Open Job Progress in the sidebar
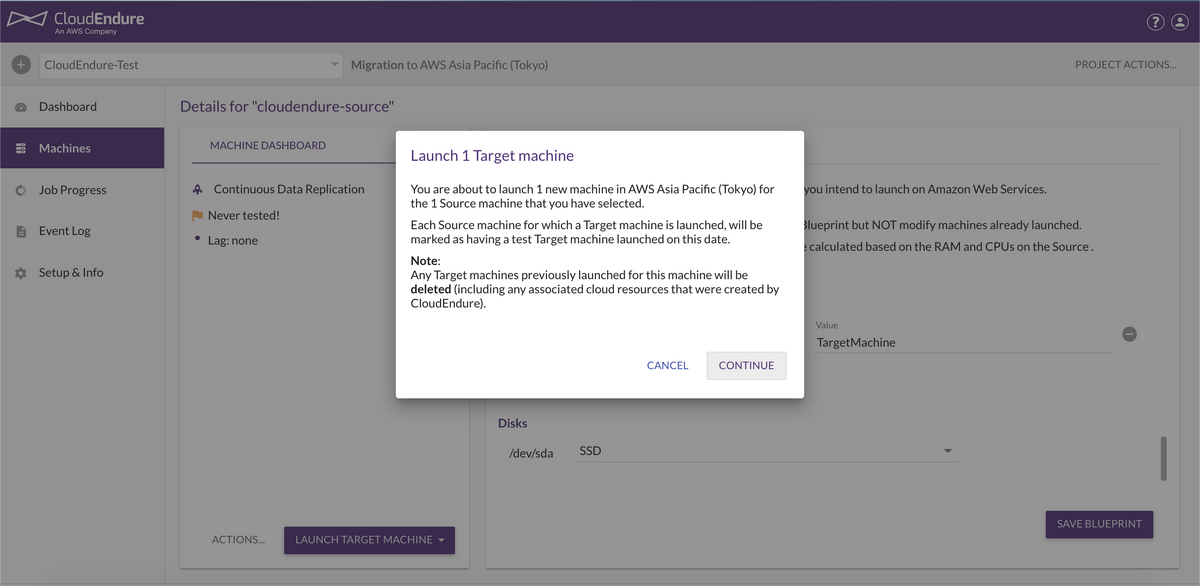The height and width of the screenshot is (586, 1200). [x=82, y=190]
